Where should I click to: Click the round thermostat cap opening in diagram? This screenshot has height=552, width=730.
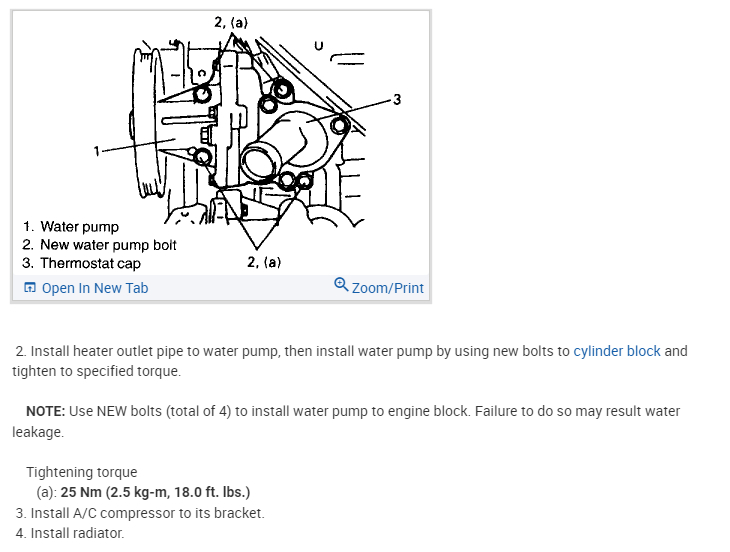coord(262,160)
